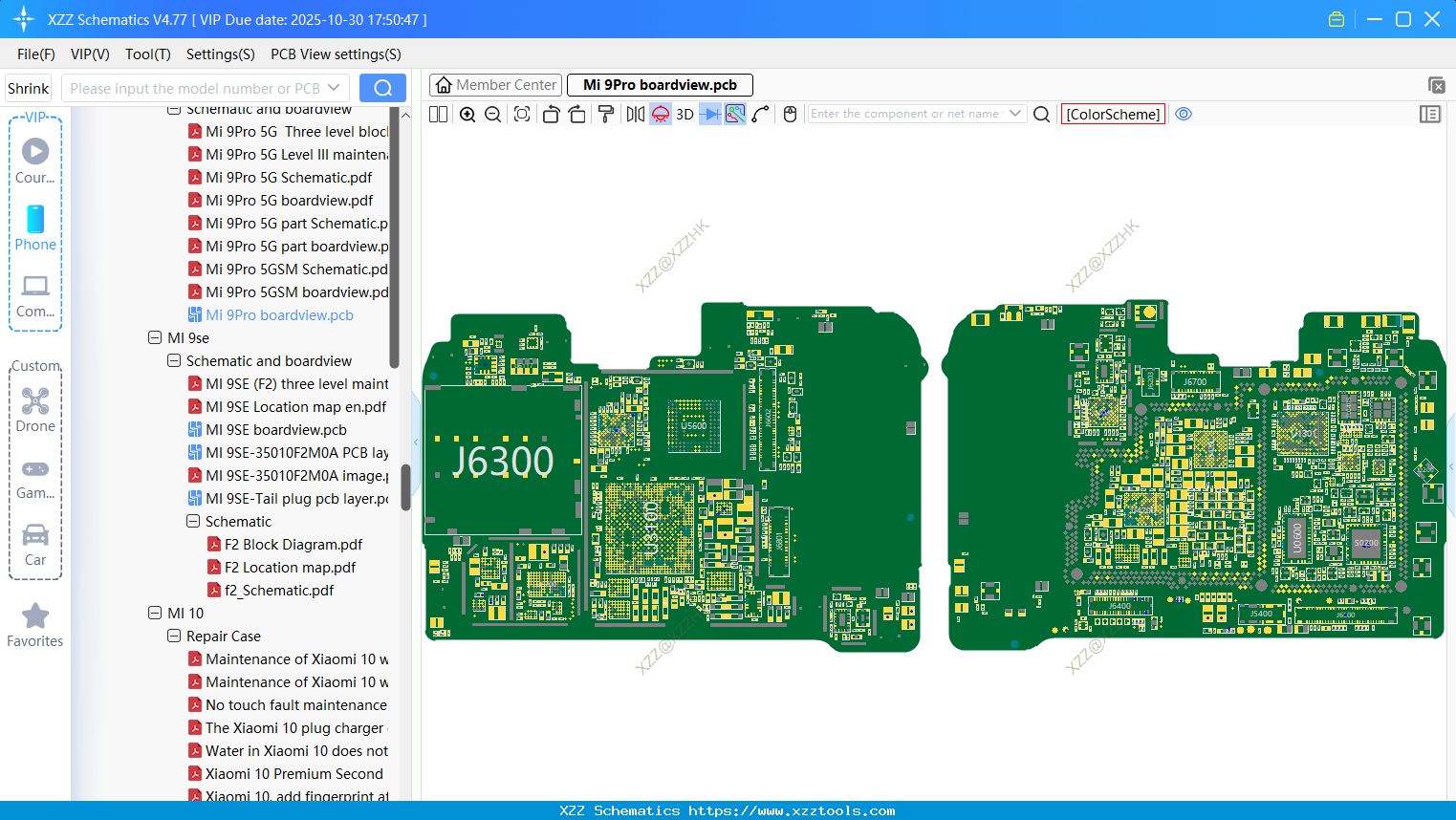Toggle the diode mode icon
The image size is (1456, 820).
coord(709,115)
